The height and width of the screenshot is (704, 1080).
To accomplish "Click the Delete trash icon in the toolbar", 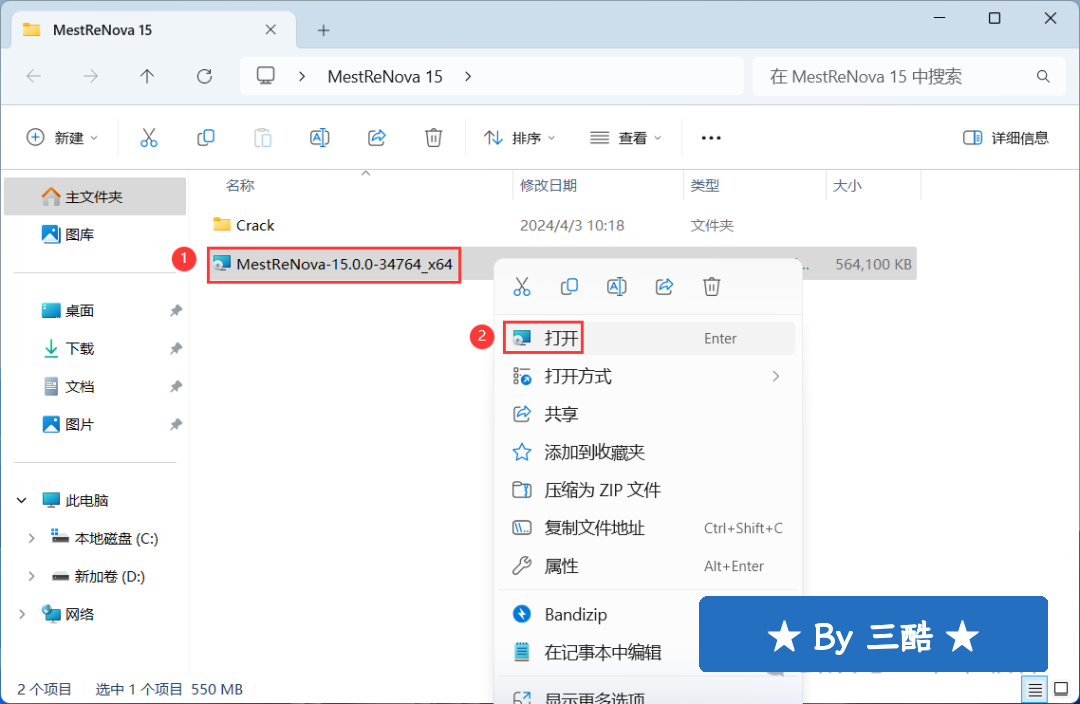I will tap(433, 138).
